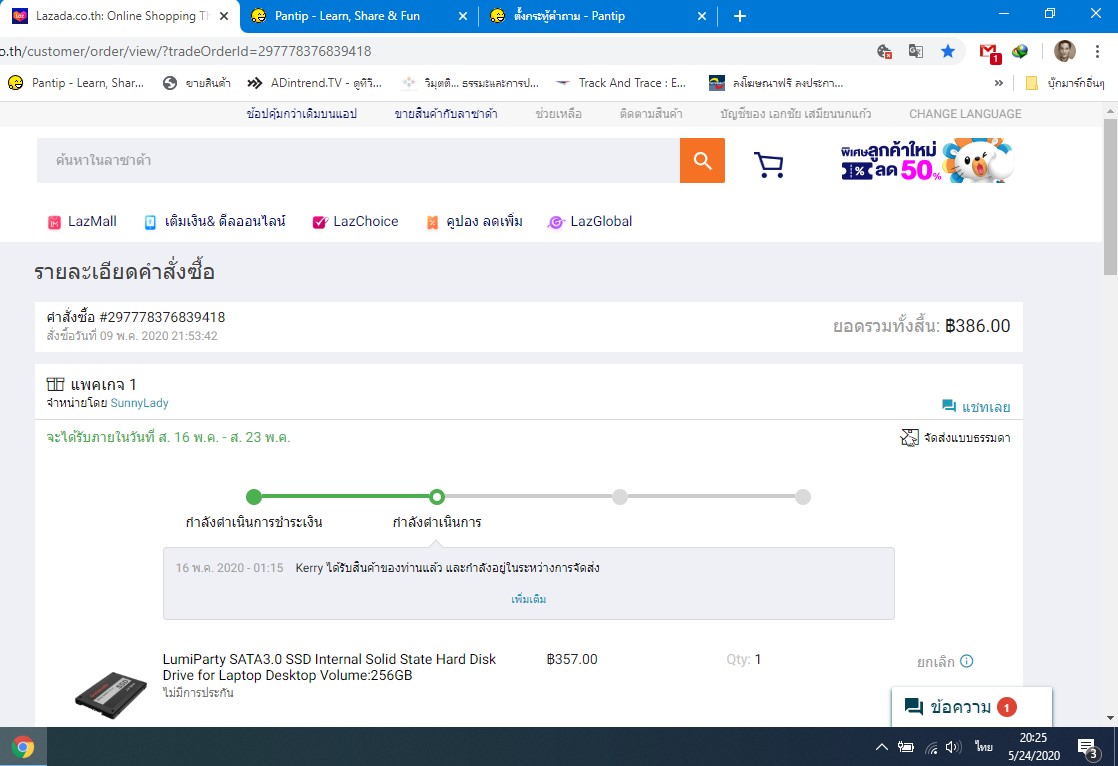Bookmark star icon in address bar
This screenshot has width=1118, height=766.
point(948,51)
